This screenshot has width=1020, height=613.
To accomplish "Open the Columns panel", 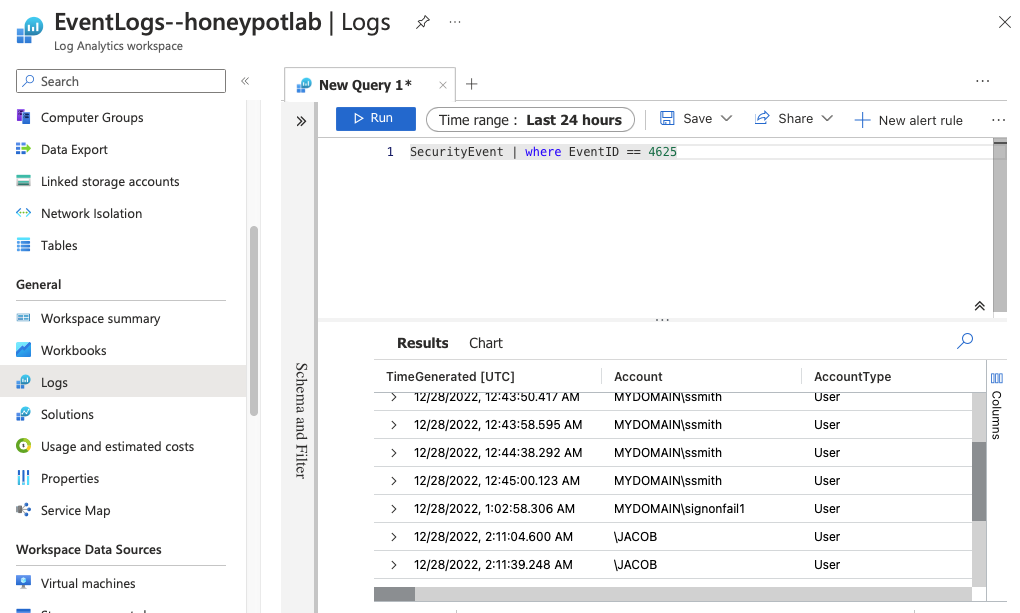I will point(997,406).
